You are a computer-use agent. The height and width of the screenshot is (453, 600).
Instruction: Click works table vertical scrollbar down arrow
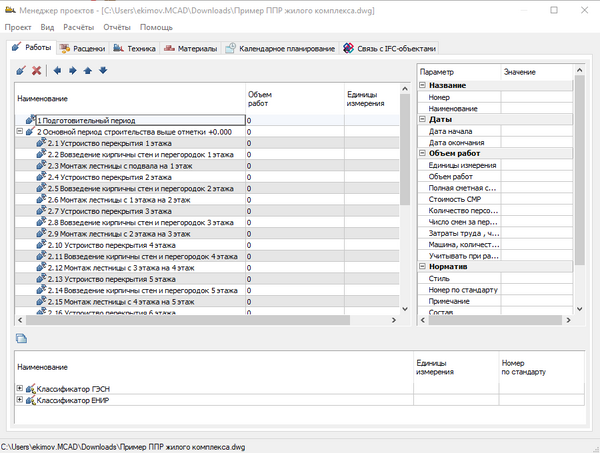(x=405, y=309)
